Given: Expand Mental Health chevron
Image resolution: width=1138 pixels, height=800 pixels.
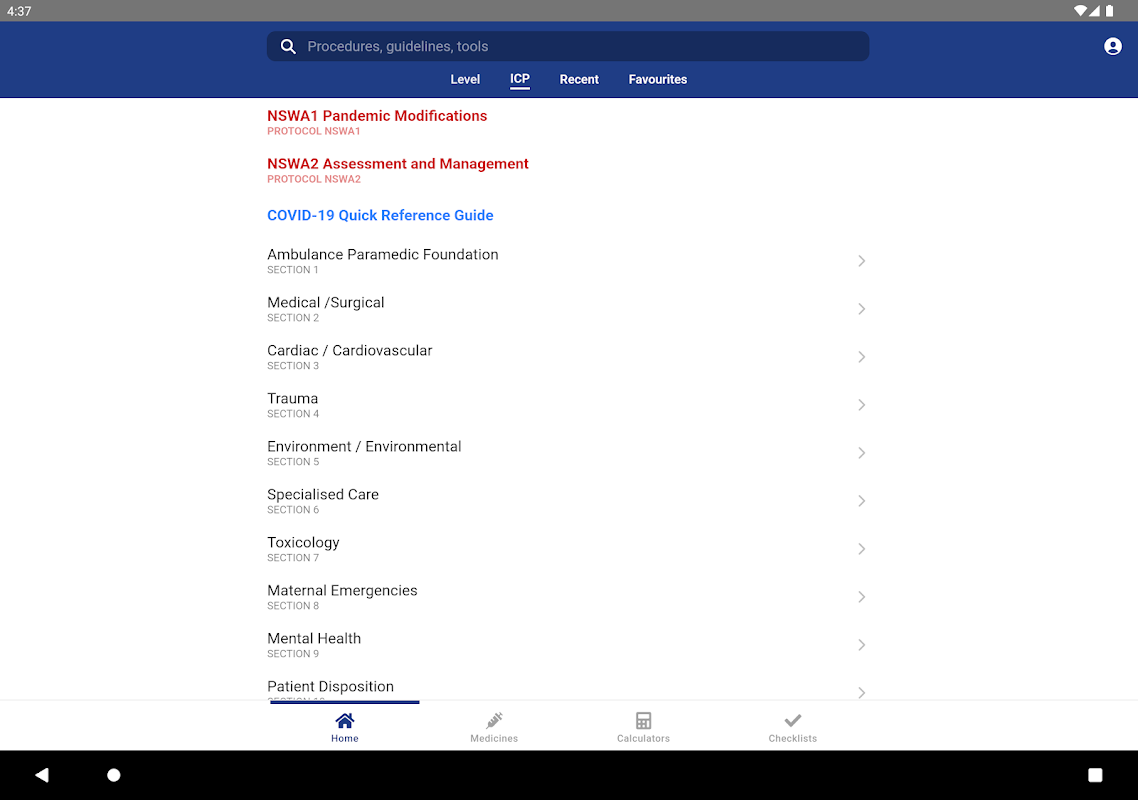Looking at the screenshot, I should click(x=861, y=644).
